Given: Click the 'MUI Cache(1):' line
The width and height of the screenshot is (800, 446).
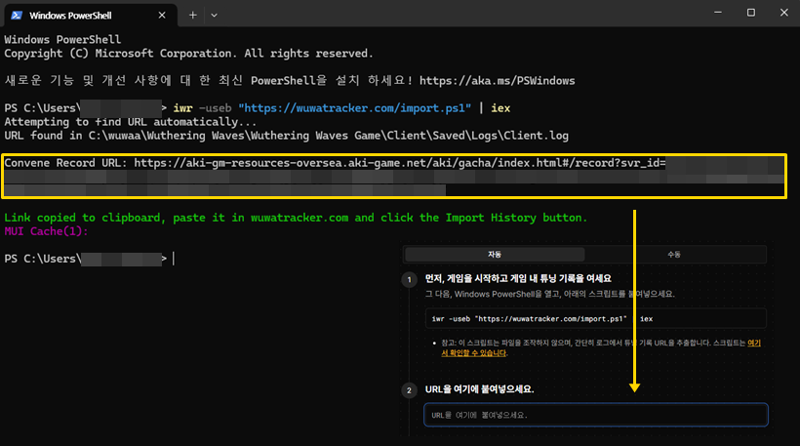Looking at the screenshot, I should click(x=46, y=232).
